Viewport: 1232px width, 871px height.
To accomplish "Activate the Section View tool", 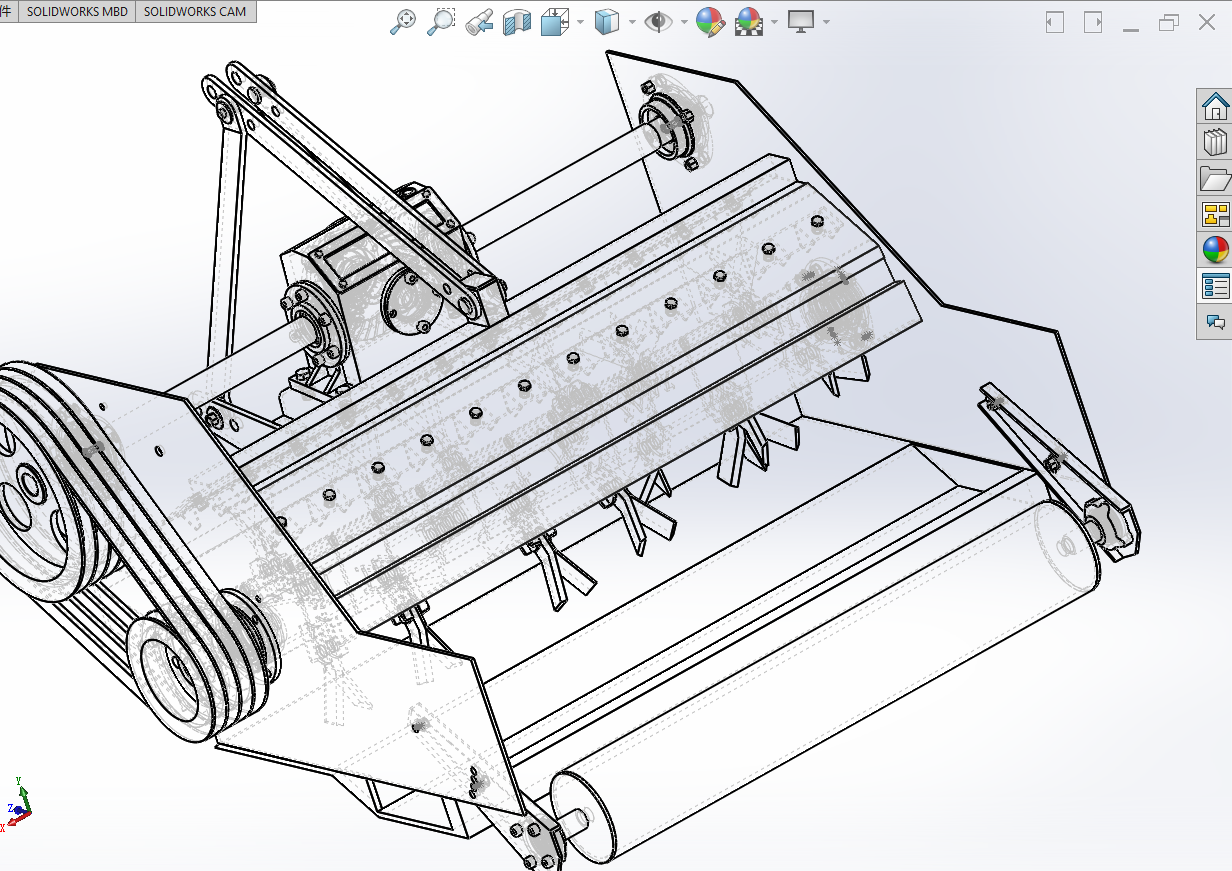I will click(x=517, y=22).
